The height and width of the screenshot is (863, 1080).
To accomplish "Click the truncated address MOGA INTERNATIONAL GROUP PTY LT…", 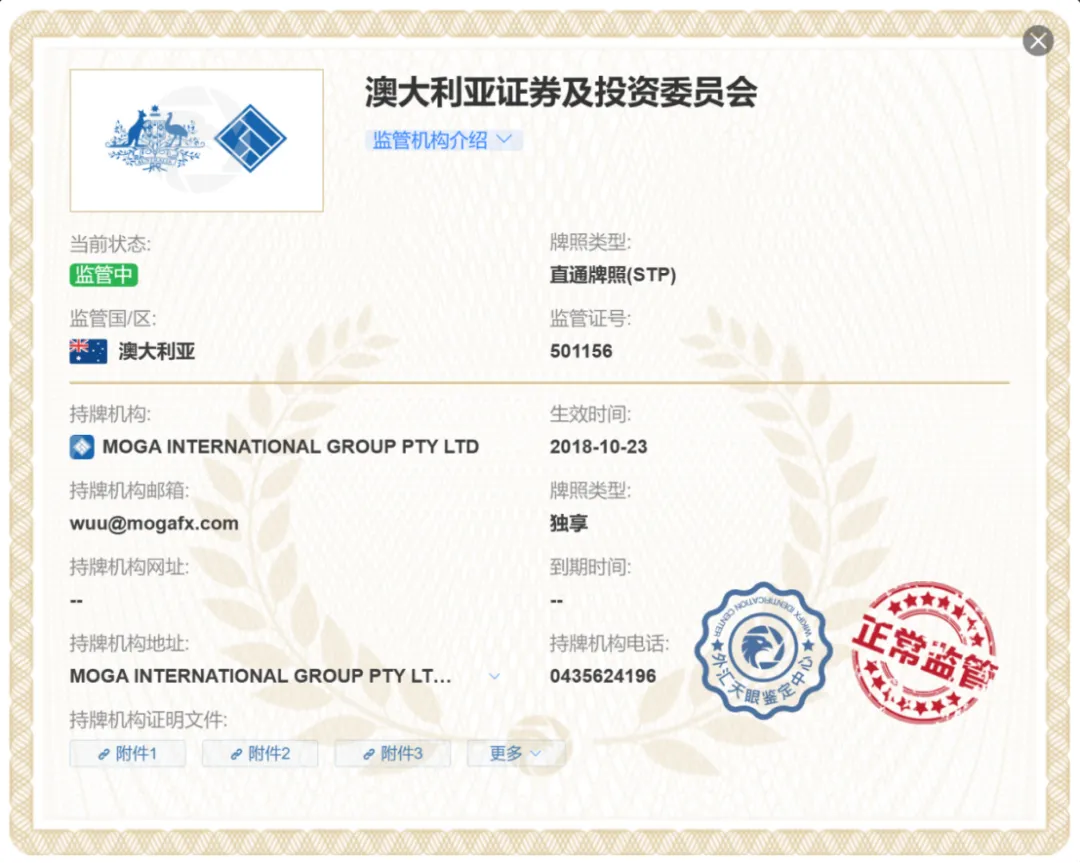I will (260, 676).
